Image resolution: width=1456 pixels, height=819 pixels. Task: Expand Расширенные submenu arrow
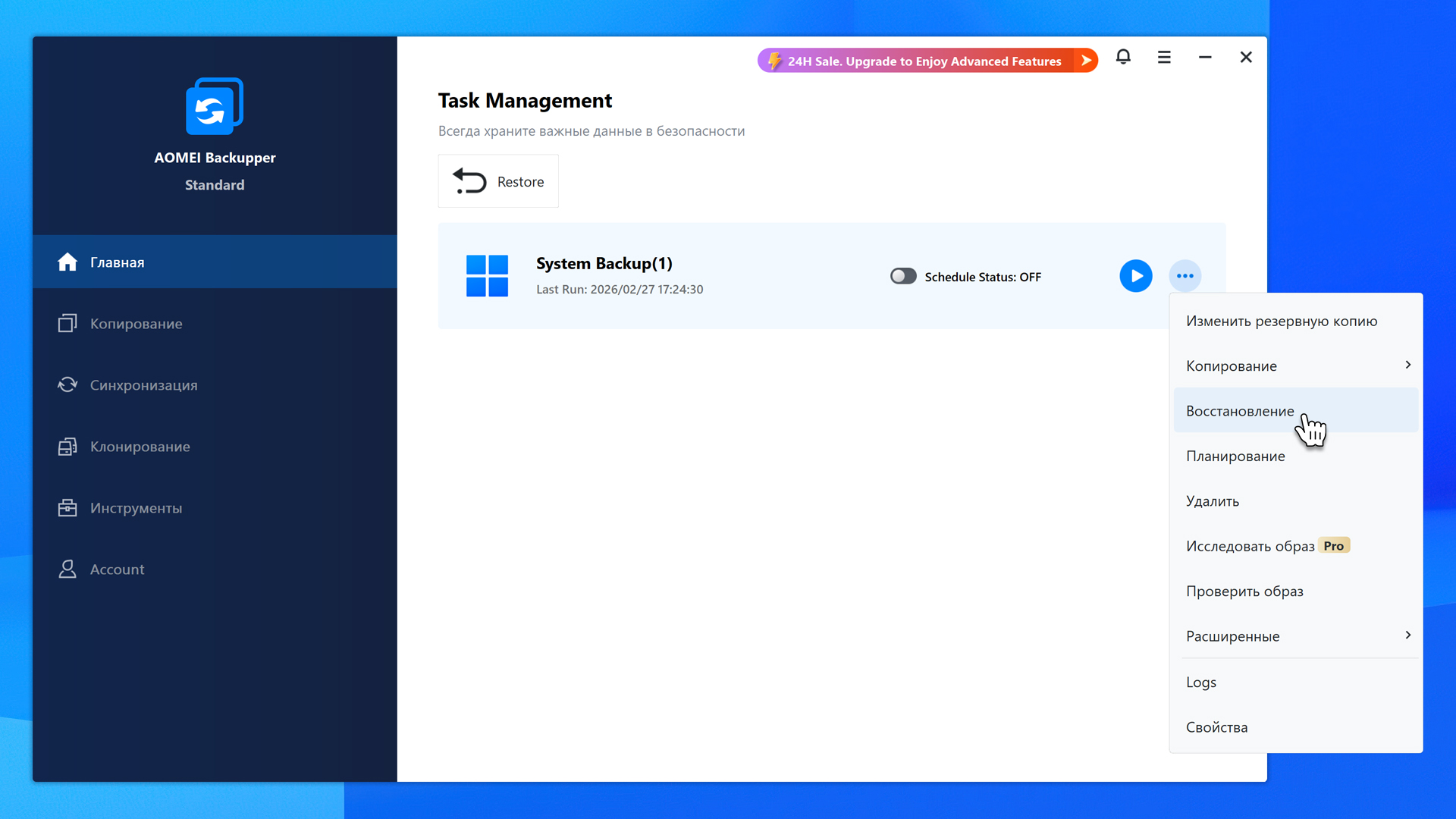pos(1407,635)
